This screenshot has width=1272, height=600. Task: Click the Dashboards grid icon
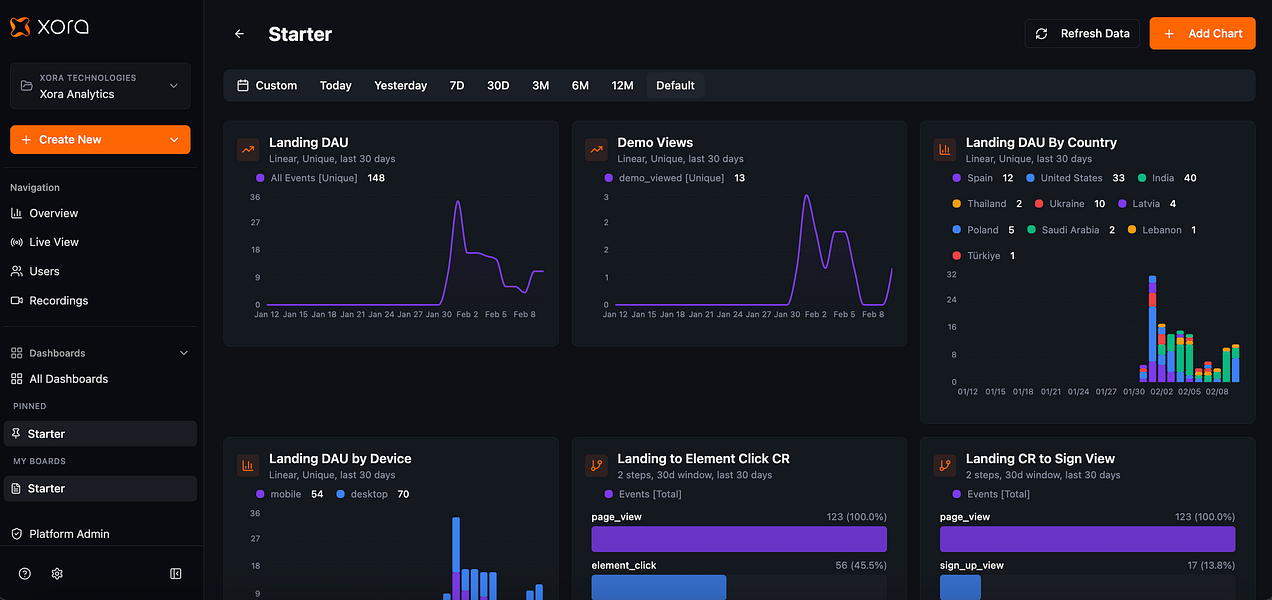click(x=16, y=353)
